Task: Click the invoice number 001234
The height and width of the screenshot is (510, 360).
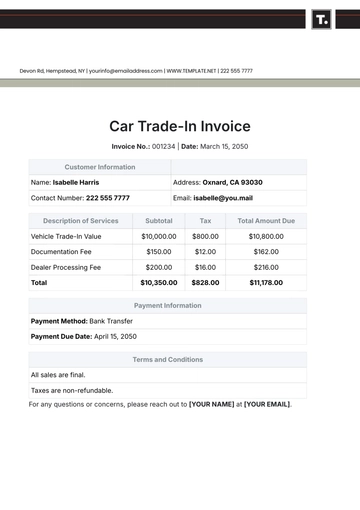Action: coord(163,146)
